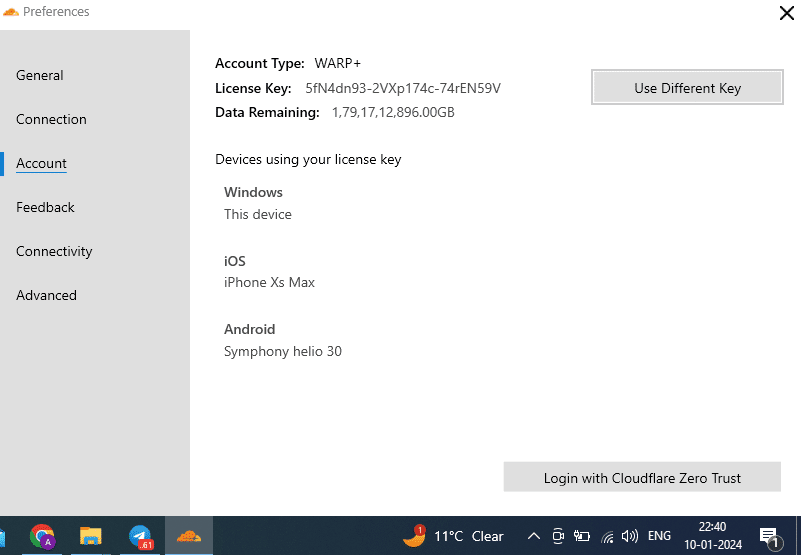Select the Android device heading
The image size is (801, 555).
[x=249, y=329]
